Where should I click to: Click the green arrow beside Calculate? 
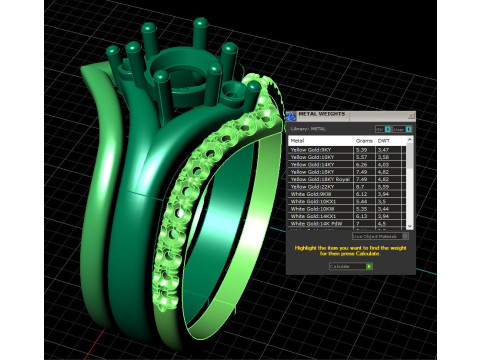pyautogui.click(x=369, y=266)
